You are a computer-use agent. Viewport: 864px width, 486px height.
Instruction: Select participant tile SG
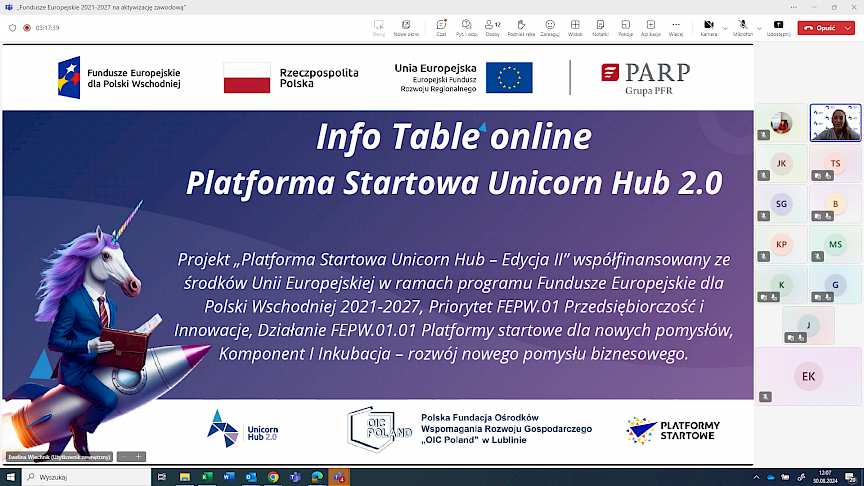click(x=781, y=204)
